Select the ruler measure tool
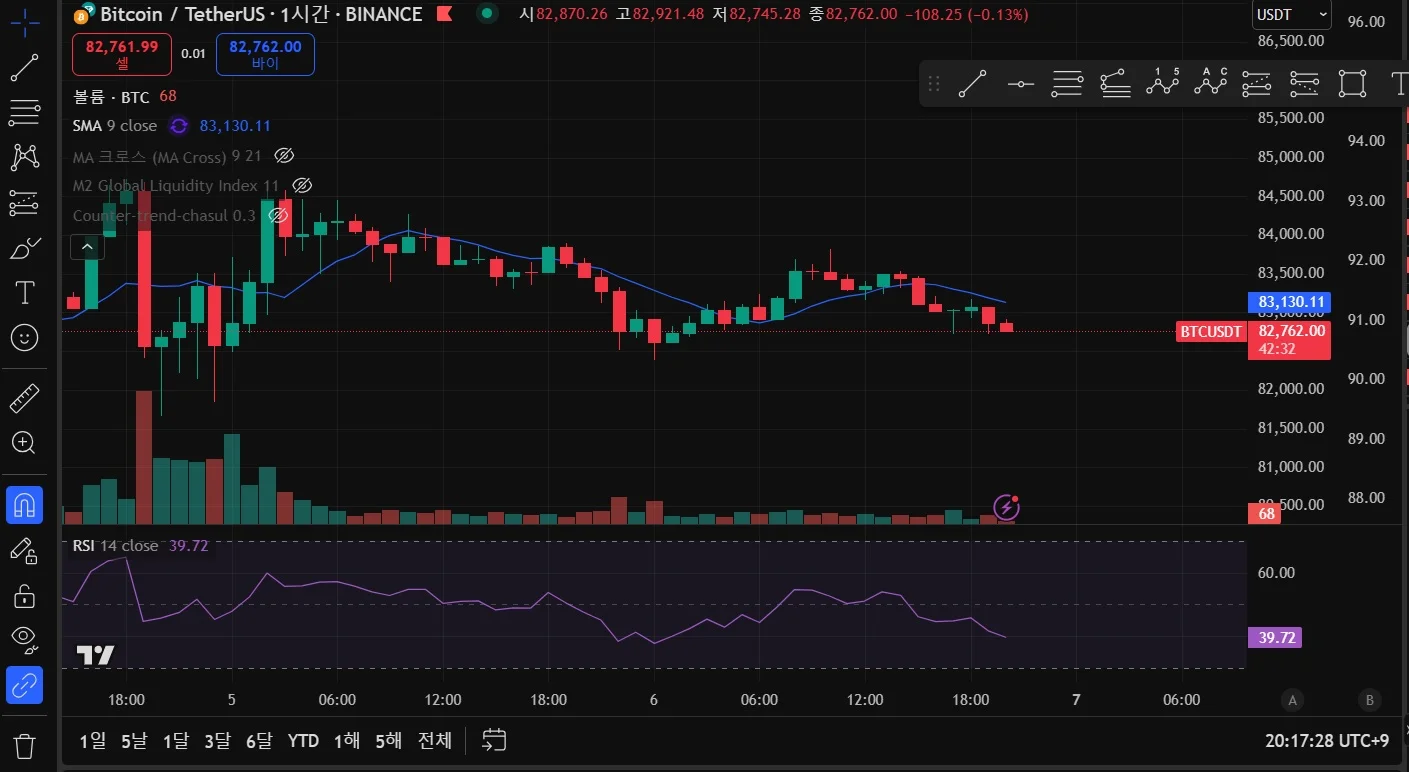 (24, 397)
